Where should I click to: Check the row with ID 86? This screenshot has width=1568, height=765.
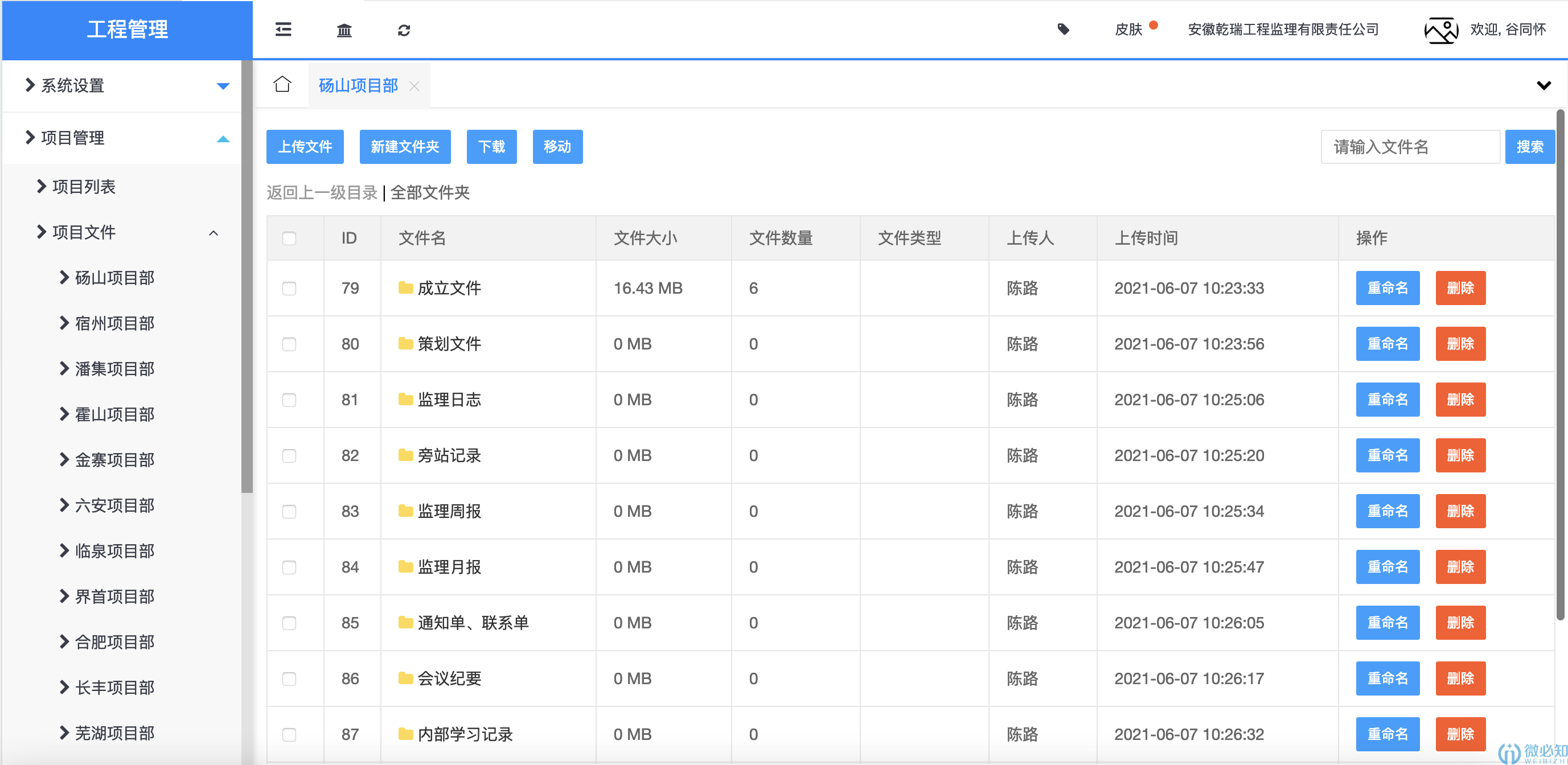pyautogui.click(x=289, y=678)
